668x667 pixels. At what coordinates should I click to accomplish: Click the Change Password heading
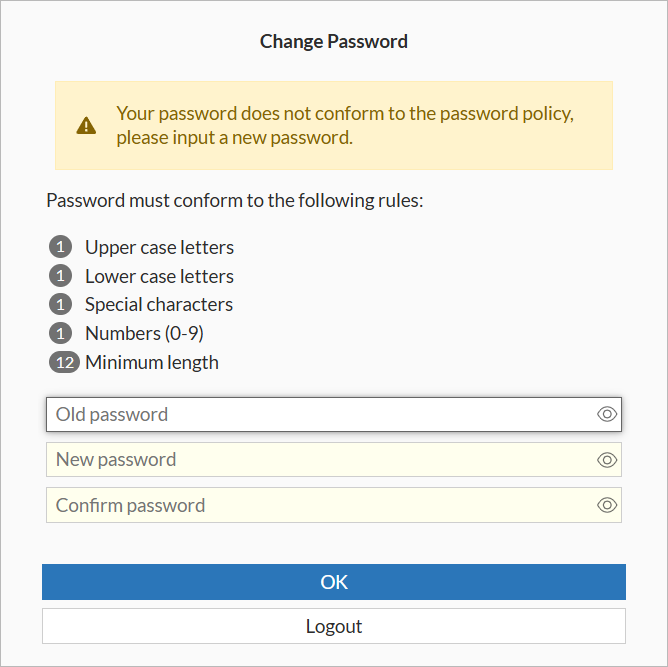[334, 41]
